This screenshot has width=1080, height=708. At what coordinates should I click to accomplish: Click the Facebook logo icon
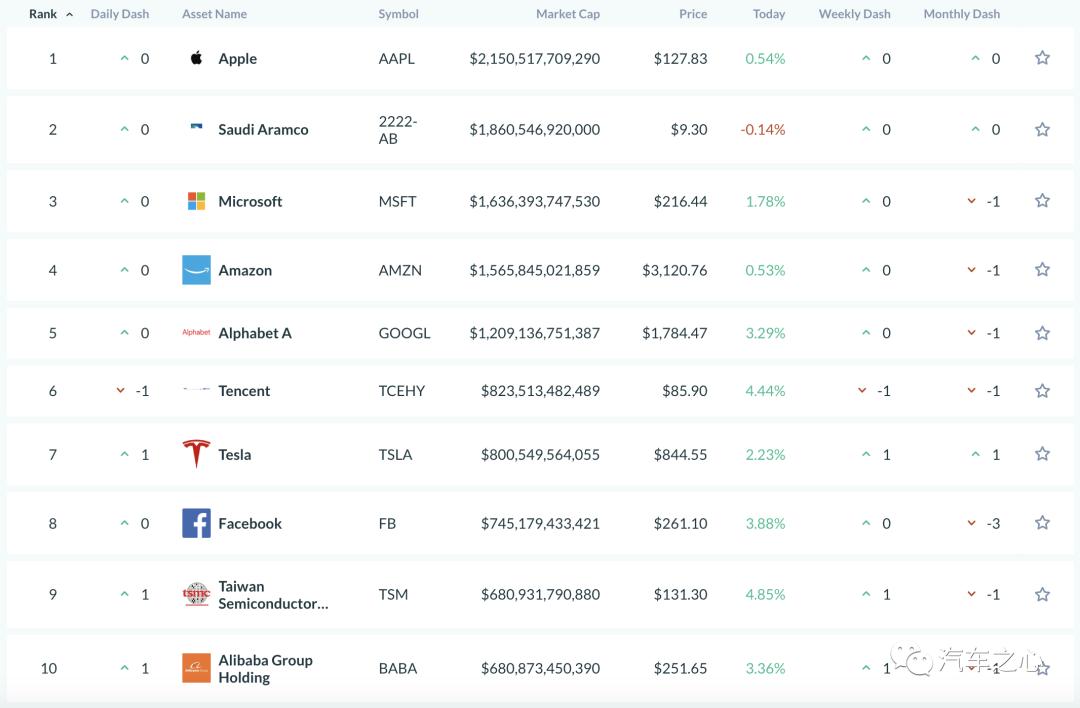pos(196,523)
